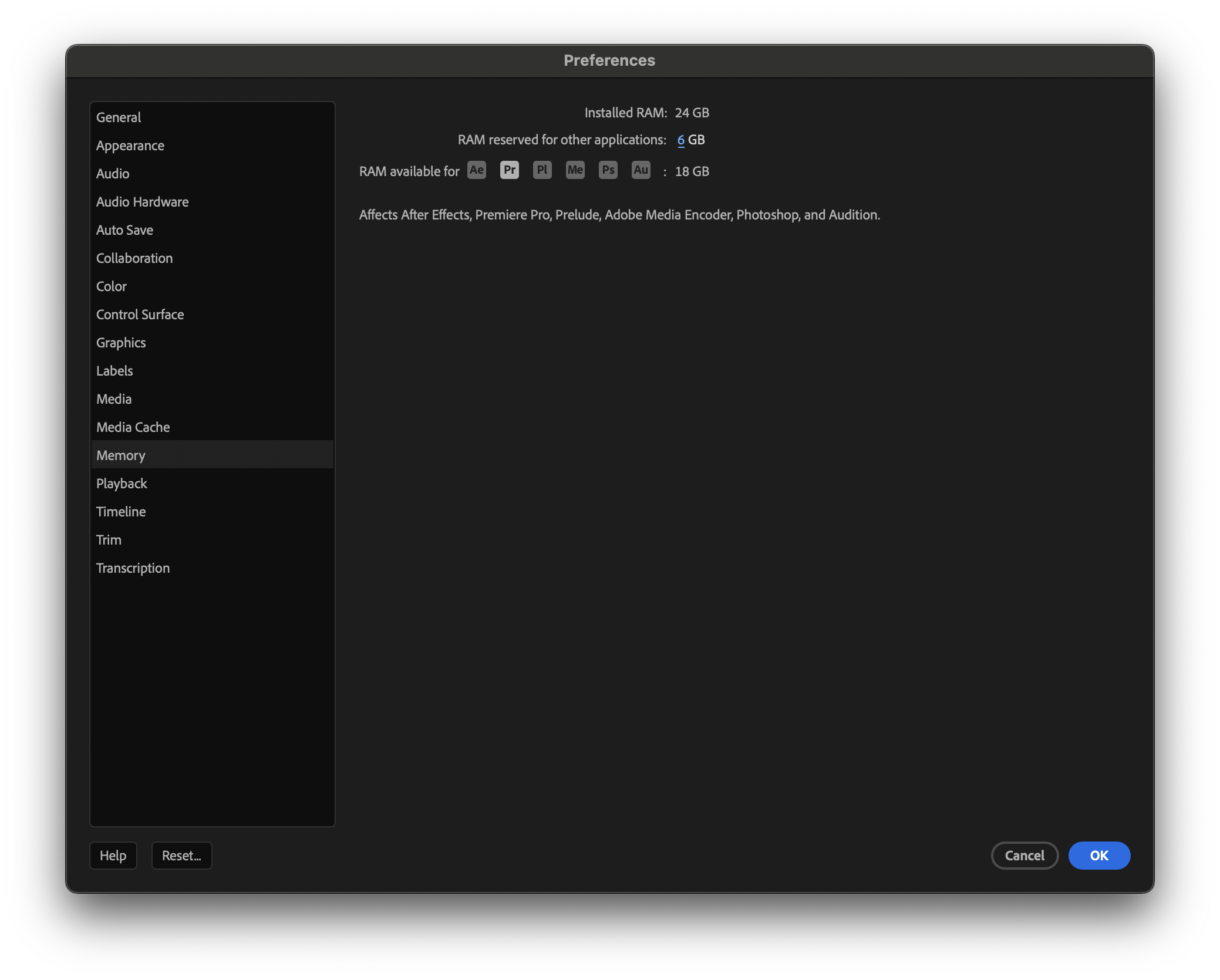The width and height of the screenshot is (1220, 980).
Task: Click the Audition (Au) icon
Action: pyautogui.click(x=641, y=170)
